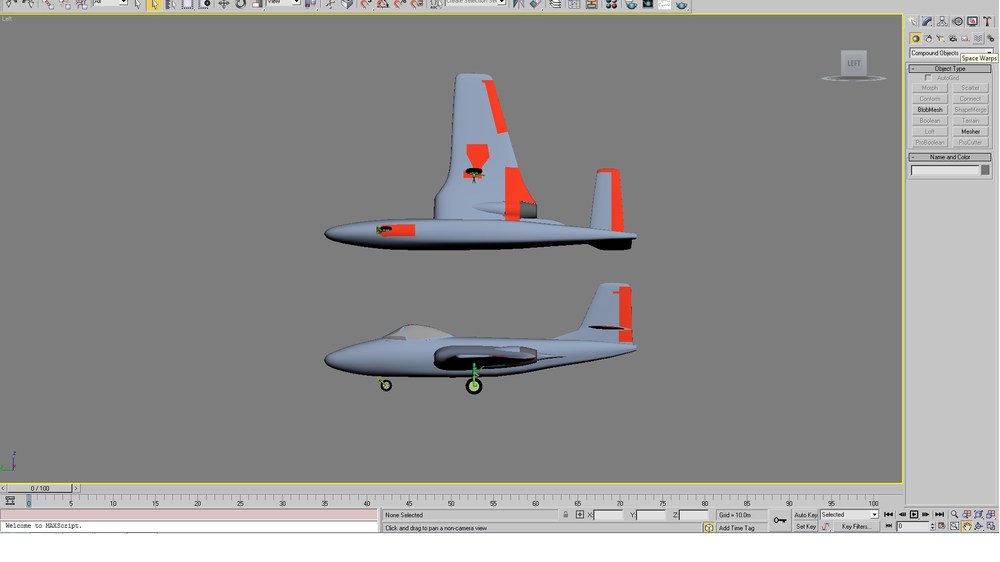Click the large Set Keys key icon
This screenshot has width=1000, height=562.
click(x=779, y=521)
